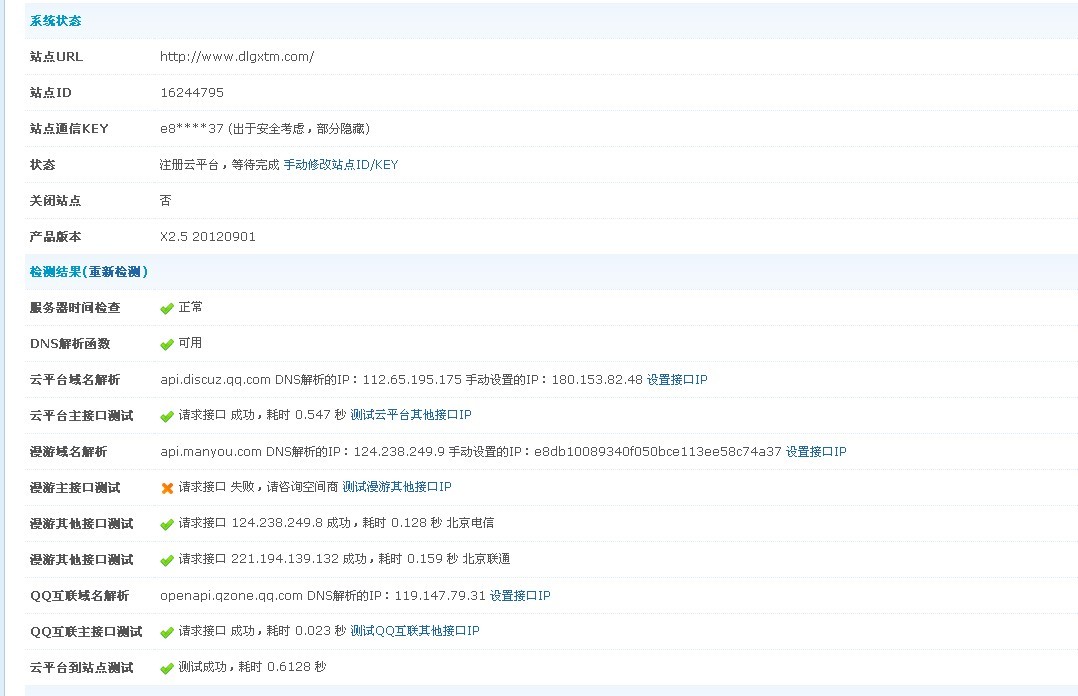Click orange X icon for 漫游主接口测试

(166, 488)
